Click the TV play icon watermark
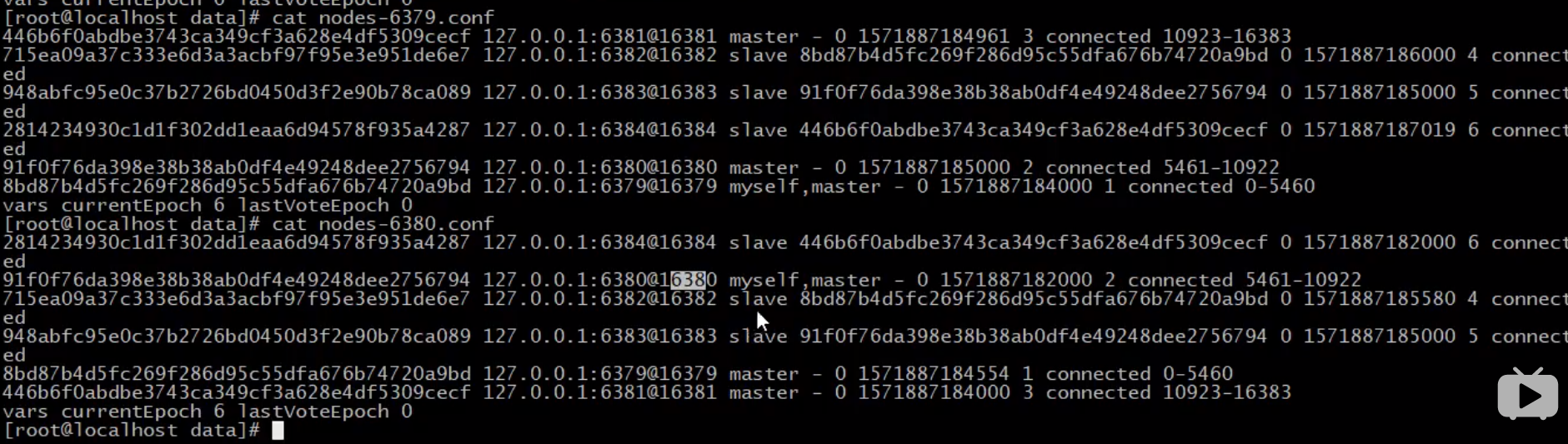This screenshot has height=444, width=1568. click(x=1527, y=393)
